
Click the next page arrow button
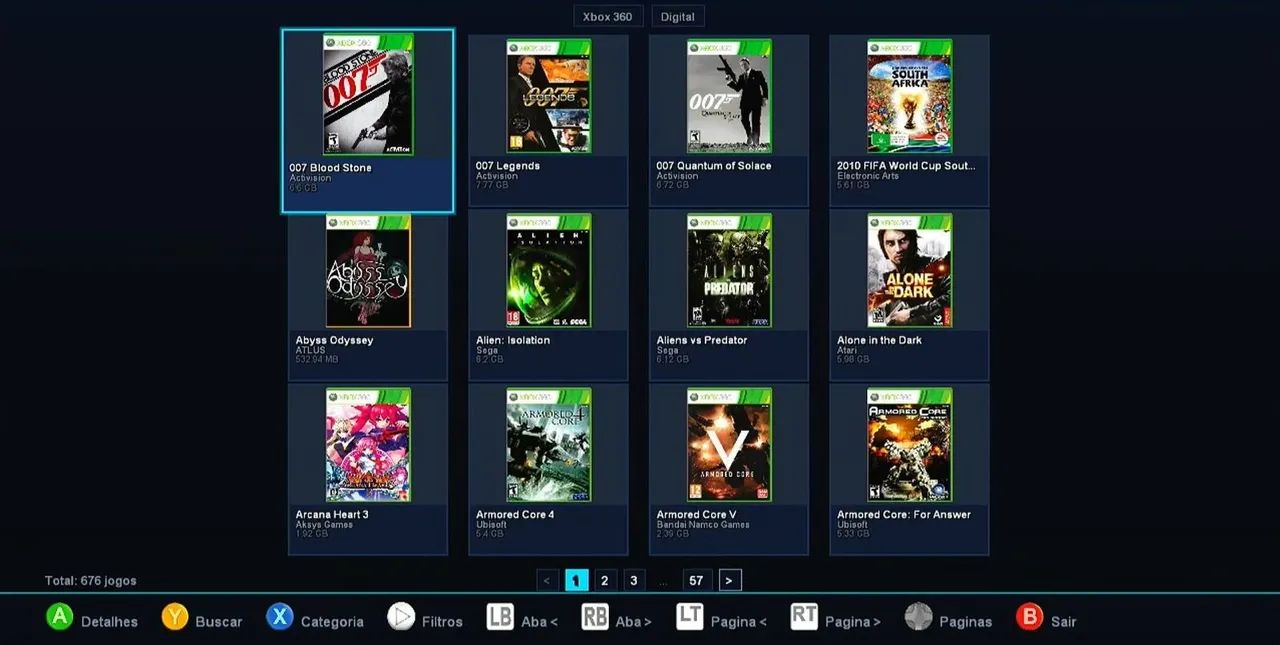[730, 580]
